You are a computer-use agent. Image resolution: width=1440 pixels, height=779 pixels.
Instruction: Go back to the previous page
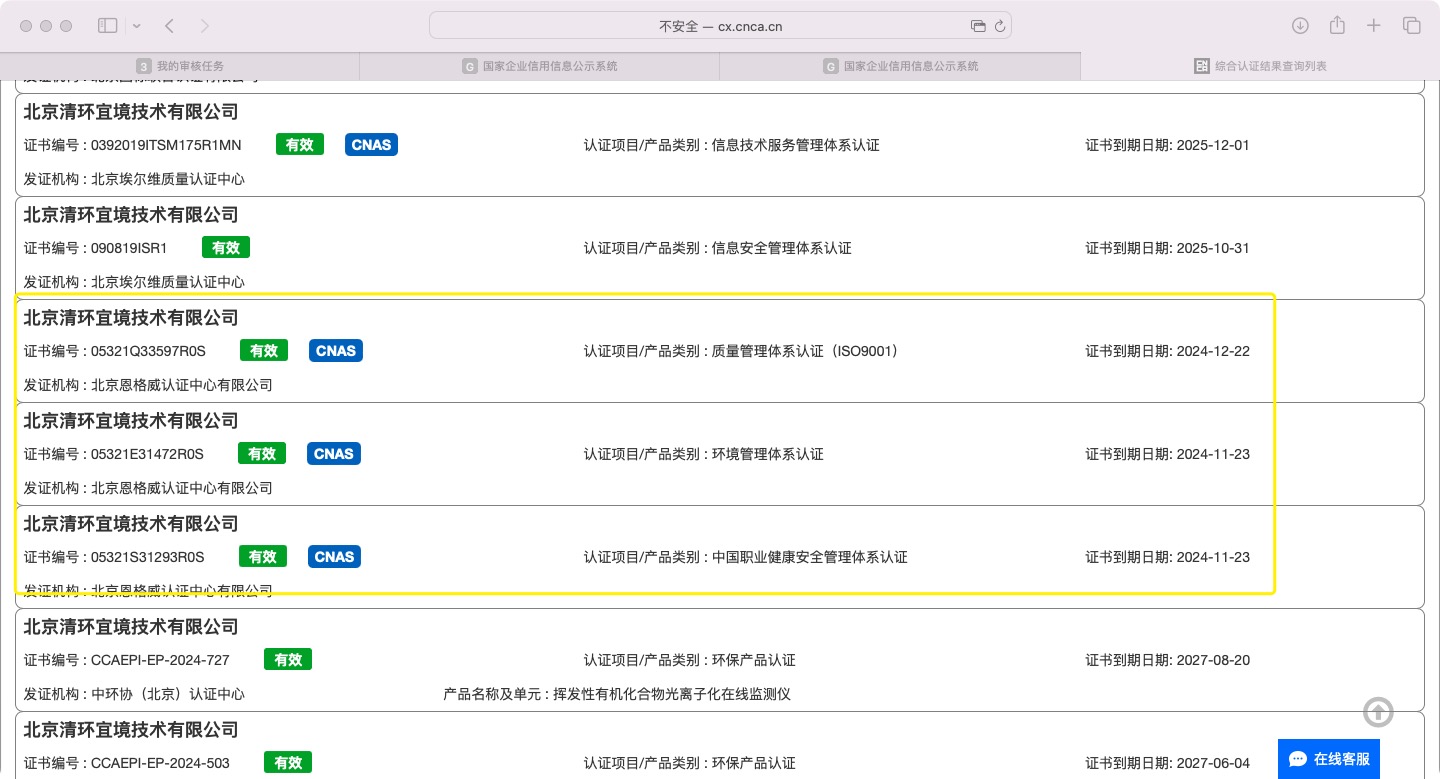pos(169,26)
